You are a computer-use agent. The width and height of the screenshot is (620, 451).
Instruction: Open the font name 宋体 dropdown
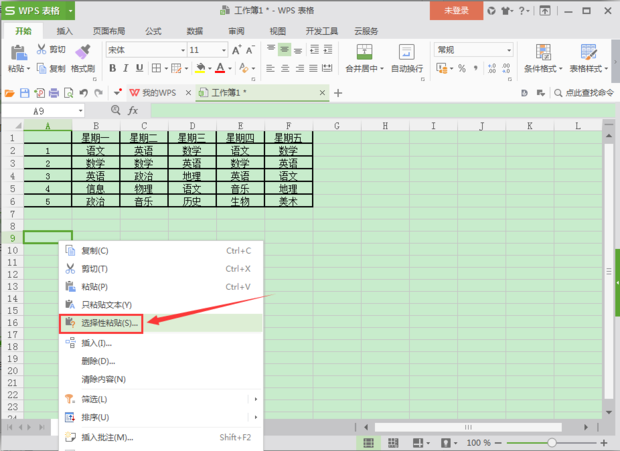point(183,50)
